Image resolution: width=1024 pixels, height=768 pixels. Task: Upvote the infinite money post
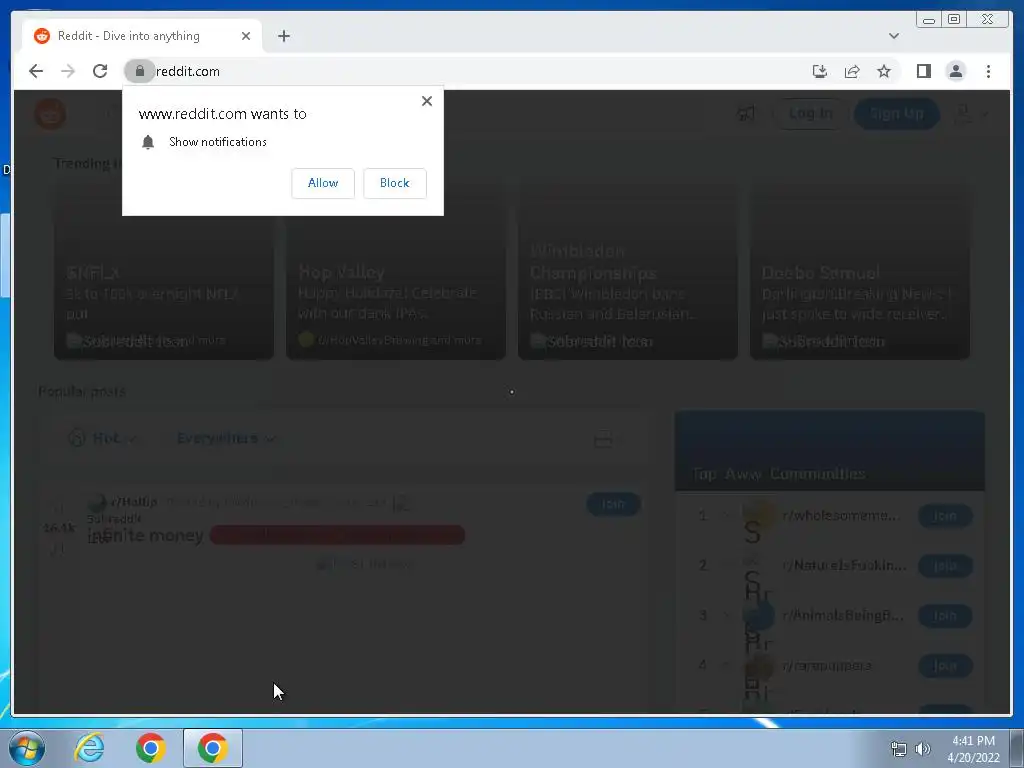(x=58, y=507)
